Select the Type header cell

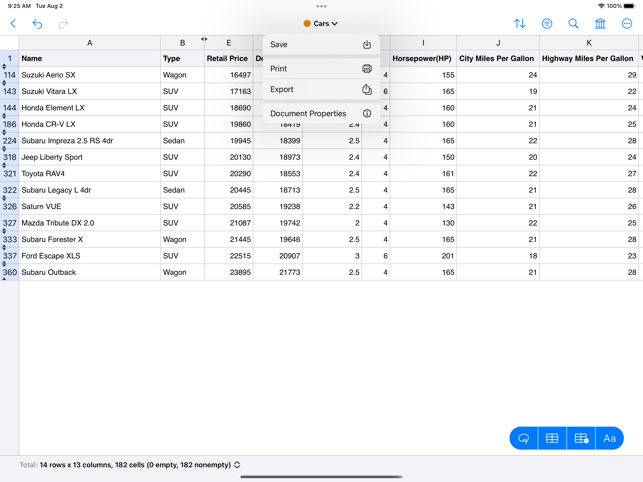(x=182, y=59)
